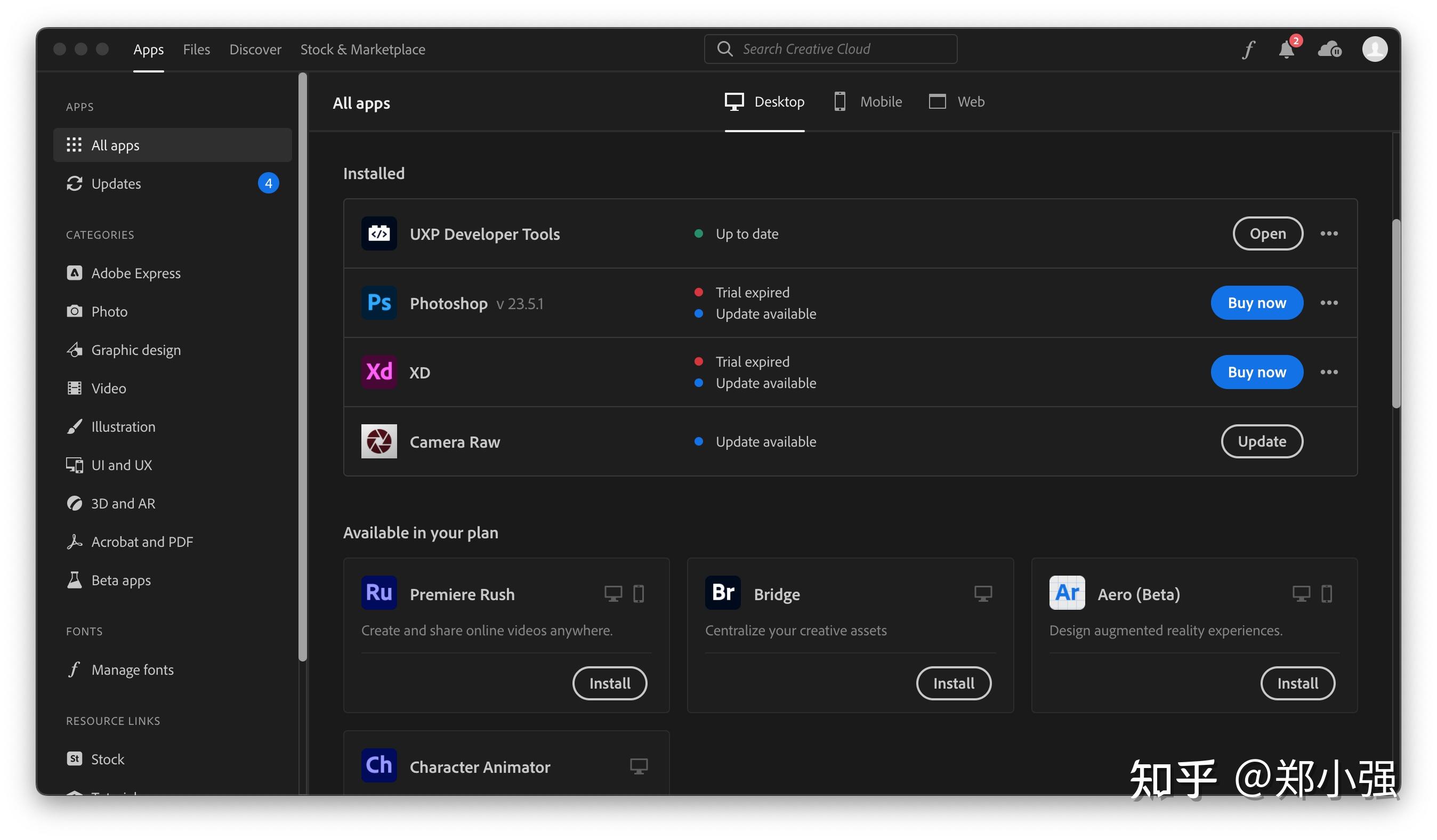Switch to the Web tab
1437x840 pixels.
click(957, 102)
